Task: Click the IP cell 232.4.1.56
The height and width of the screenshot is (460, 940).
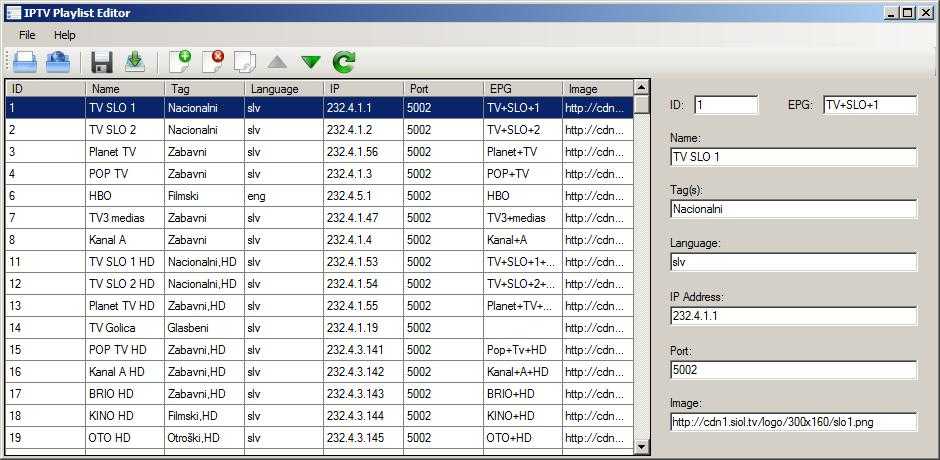Action: pyautogui.click(x=363, y=152)
